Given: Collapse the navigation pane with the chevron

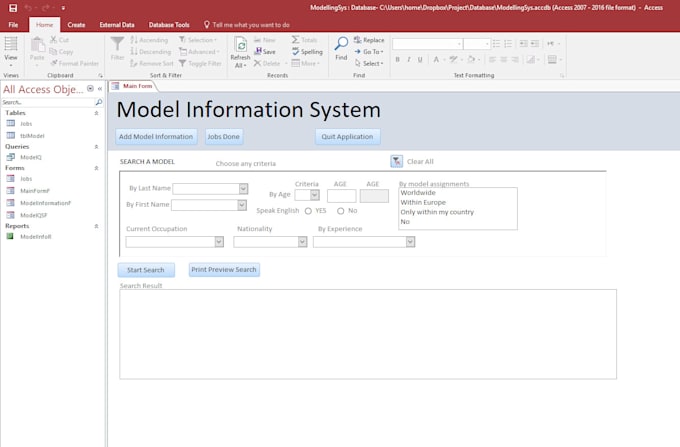Looking at the screenshot, I should [100, 89].
